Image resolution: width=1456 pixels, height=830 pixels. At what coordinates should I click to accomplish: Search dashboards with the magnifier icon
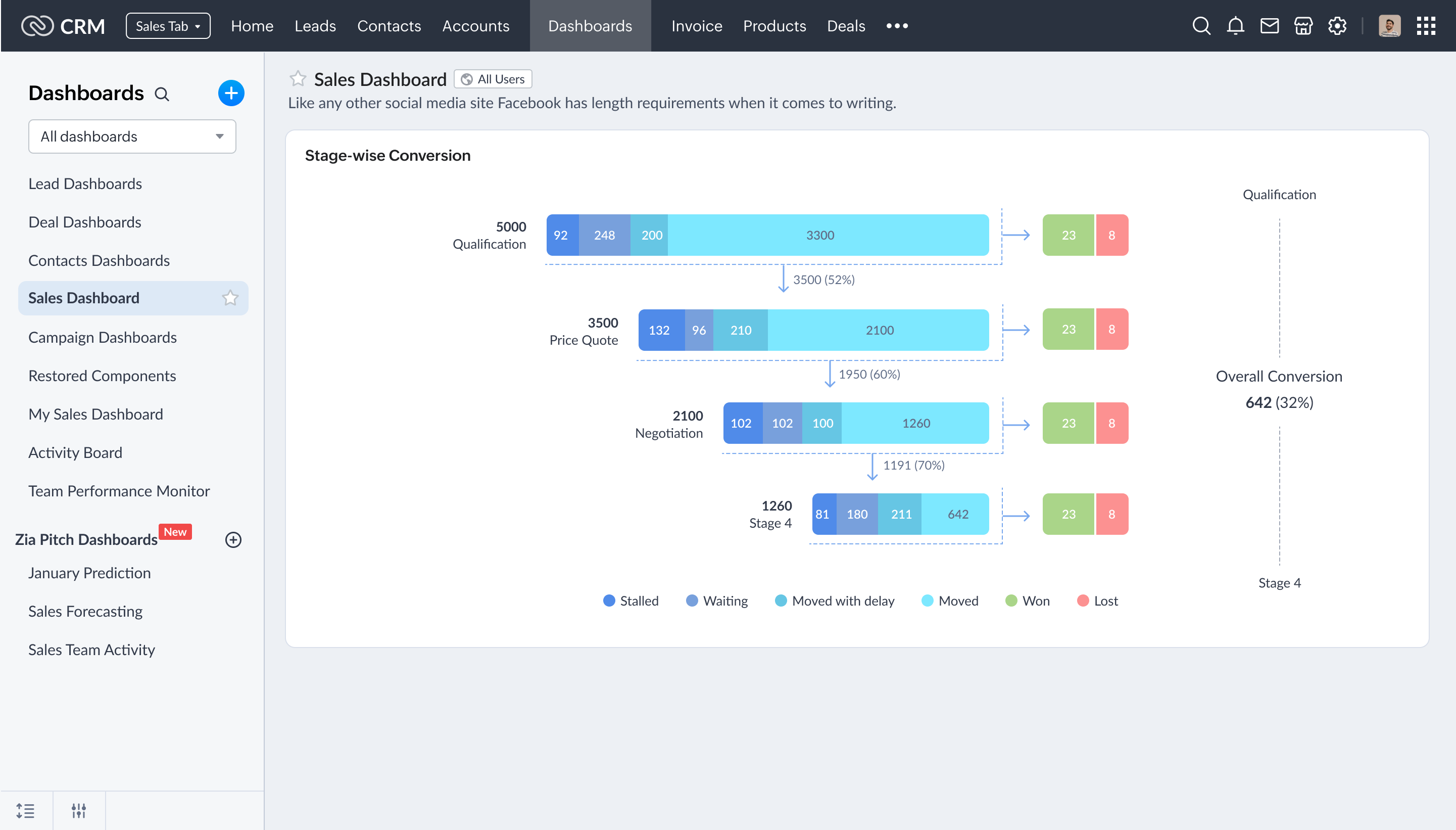pyautogui.click(x=162, y=94)
